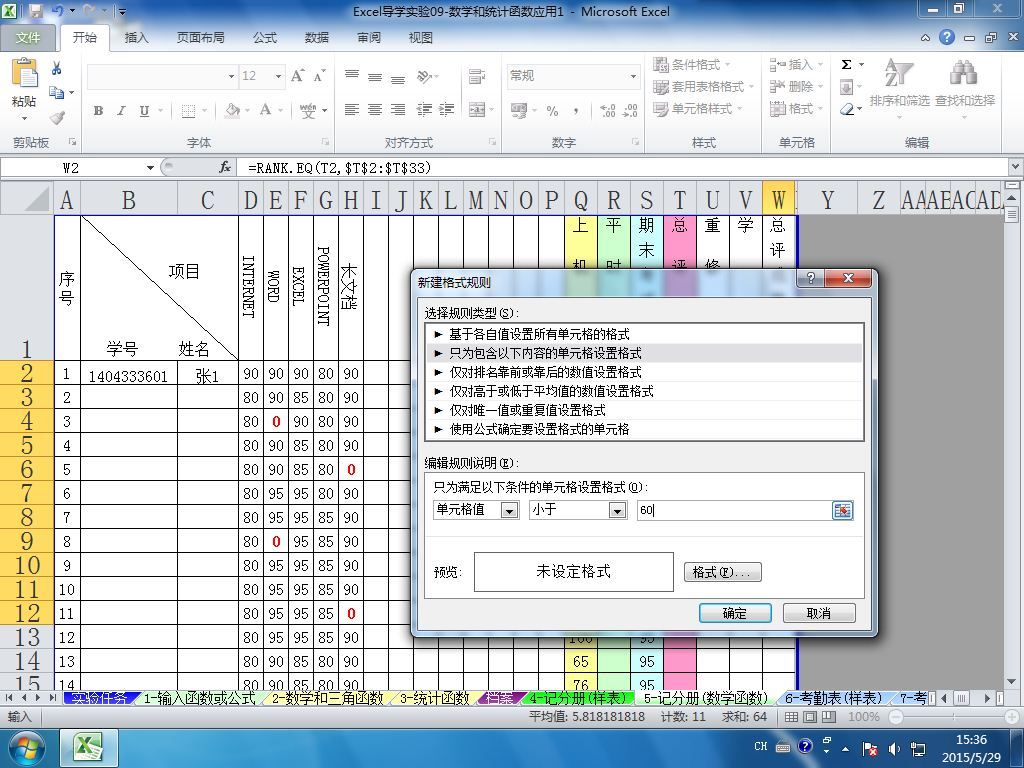Click 取消 to cancel the dialog
This screenshot has width=1024, height=768.
[x=819, y=613]
